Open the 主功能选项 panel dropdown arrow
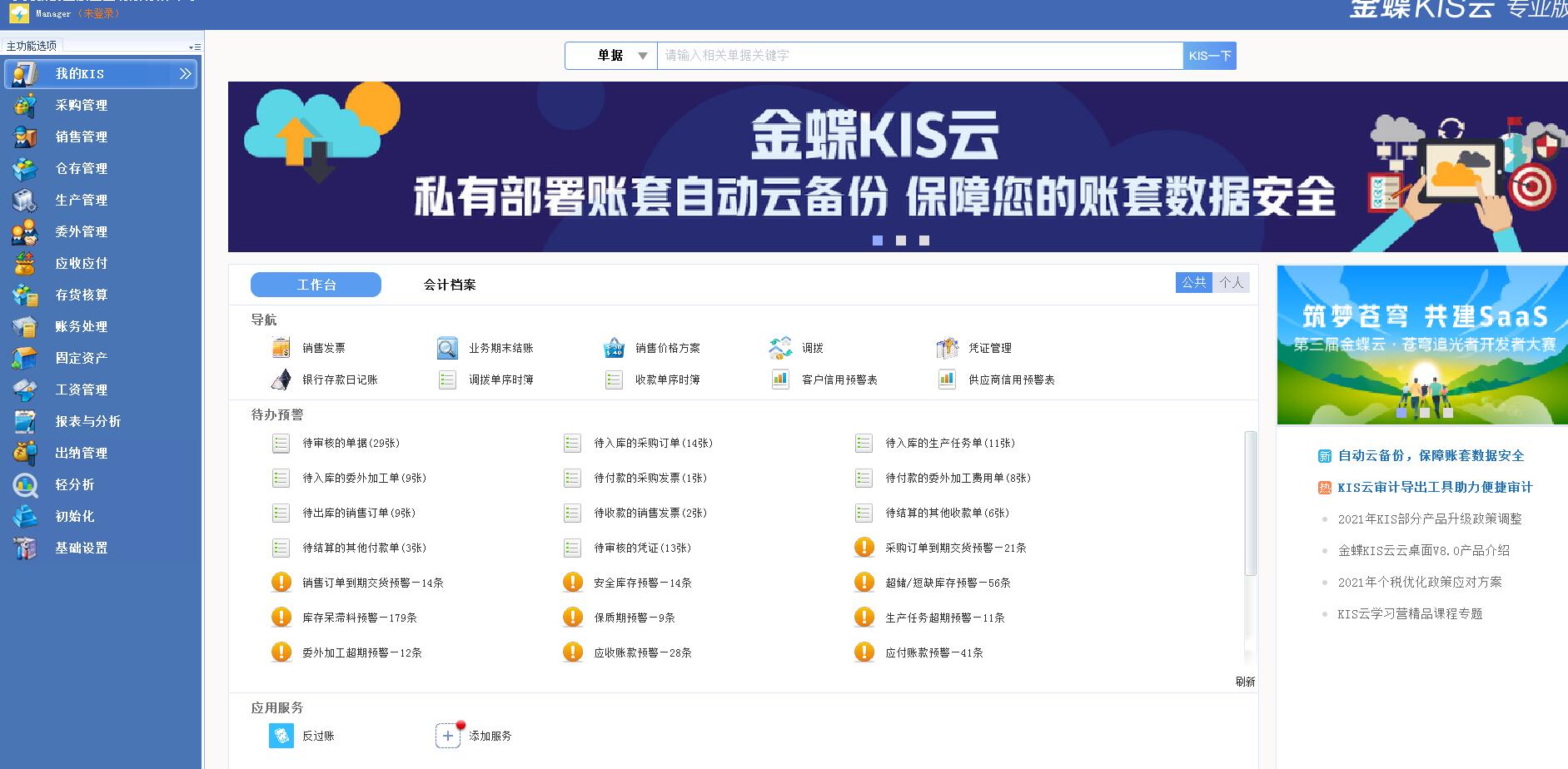Viewport: 1568px width, 769px height. pyautogui.click(x=193, y=47)
